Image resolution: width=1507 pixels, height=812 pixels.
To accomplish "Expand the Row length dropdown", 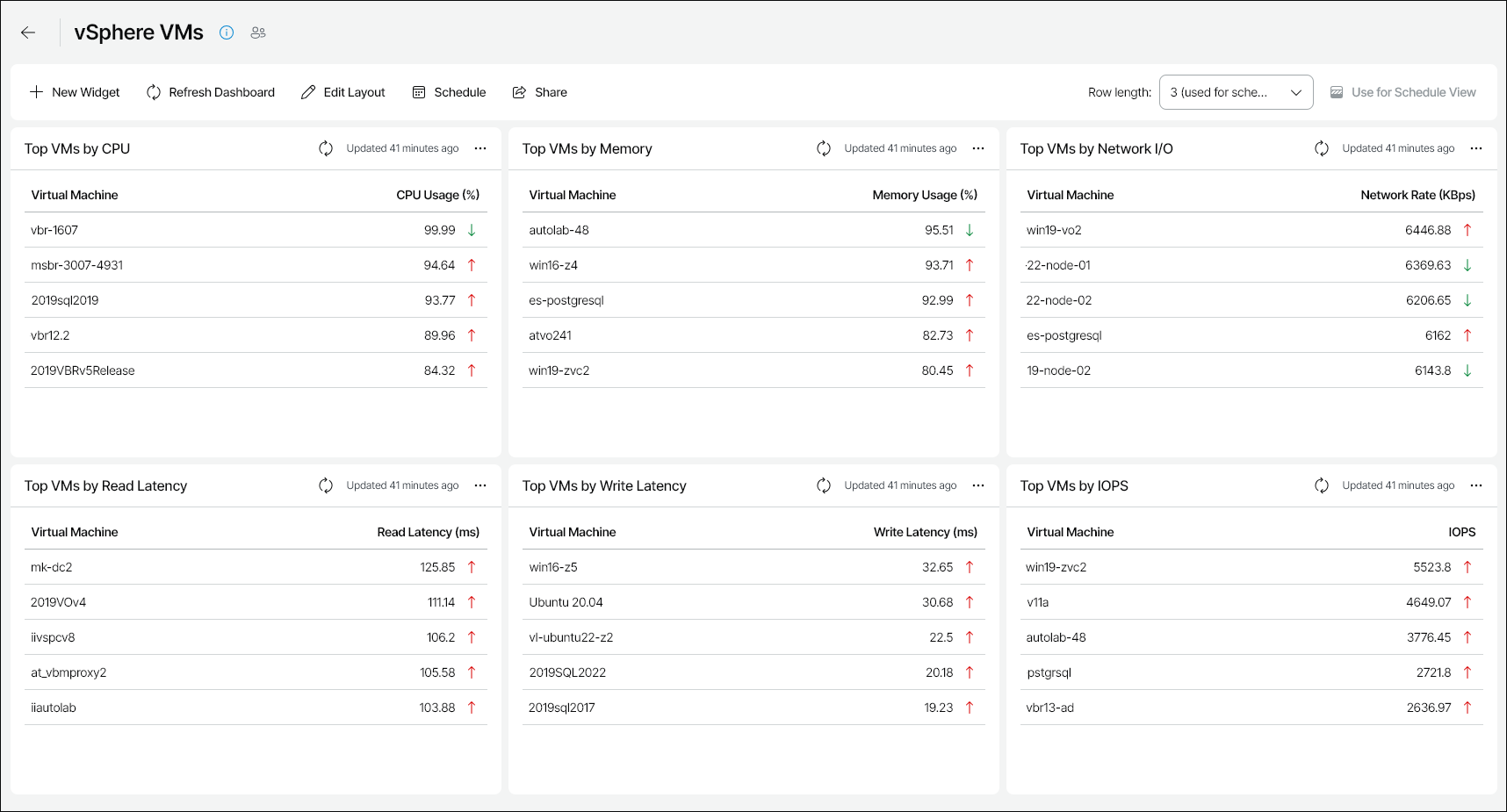I will [x=1236, y=92].
